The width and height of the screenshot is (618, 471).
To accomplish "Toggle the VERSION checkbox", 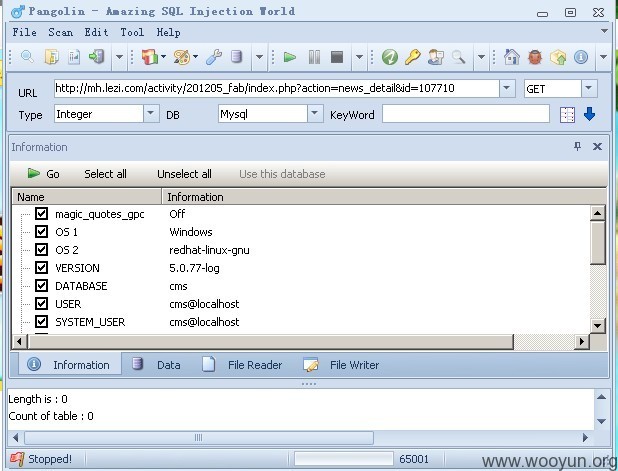I will [41, 268].
